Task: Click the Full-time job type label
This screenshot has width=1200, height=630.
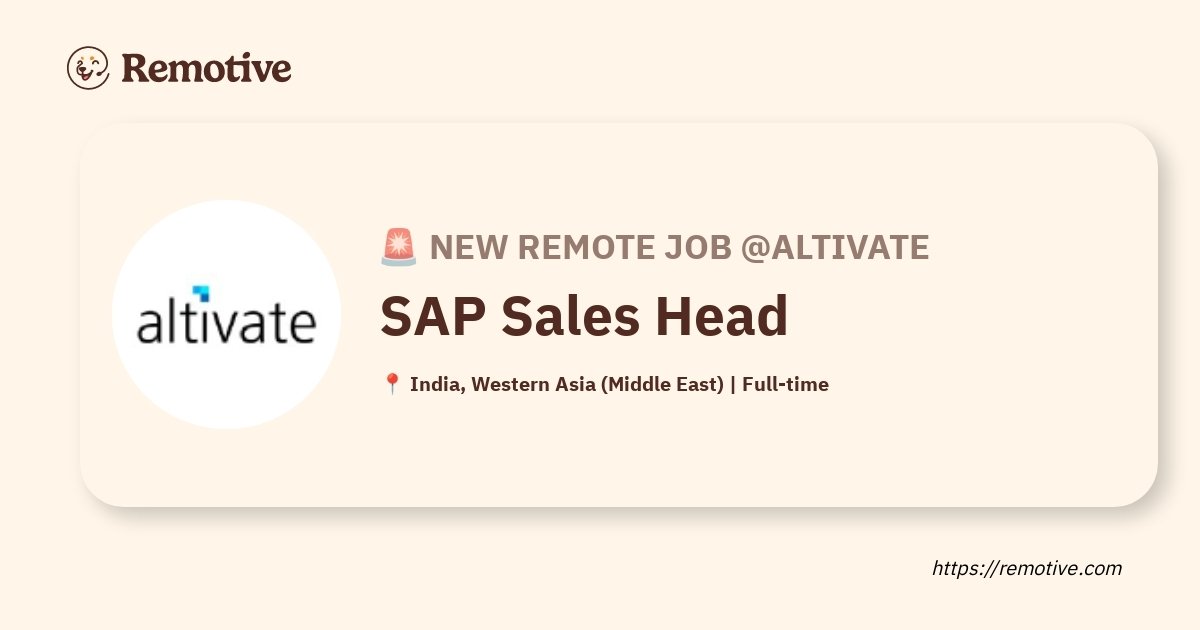Action: [785, 384]
